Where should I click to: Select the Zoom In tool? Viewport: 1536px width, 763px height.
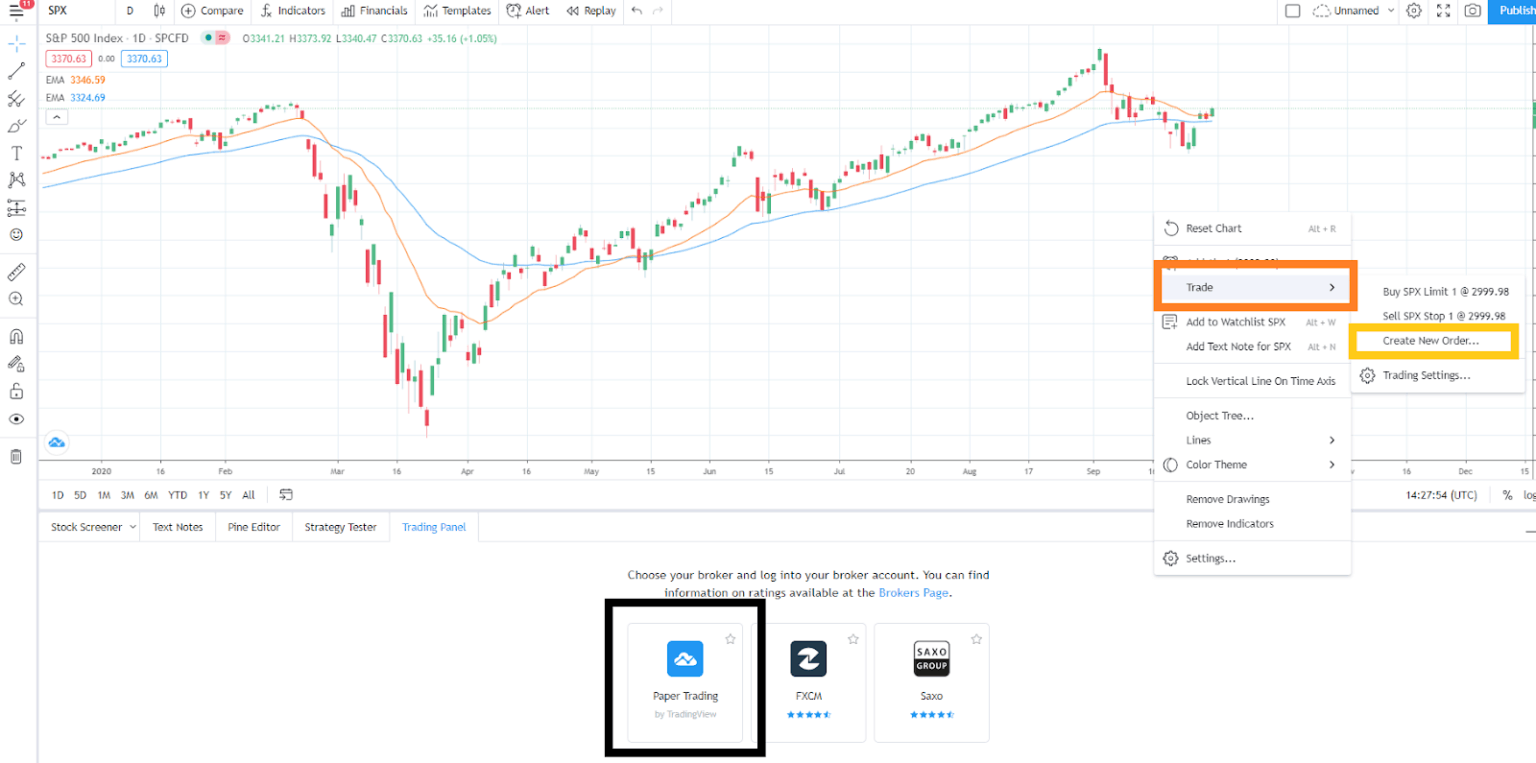point(16,299)
